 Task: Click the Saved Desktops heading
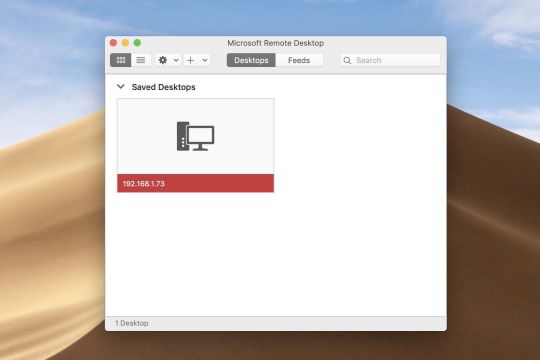pyautogui.click(x=164, y=87)
